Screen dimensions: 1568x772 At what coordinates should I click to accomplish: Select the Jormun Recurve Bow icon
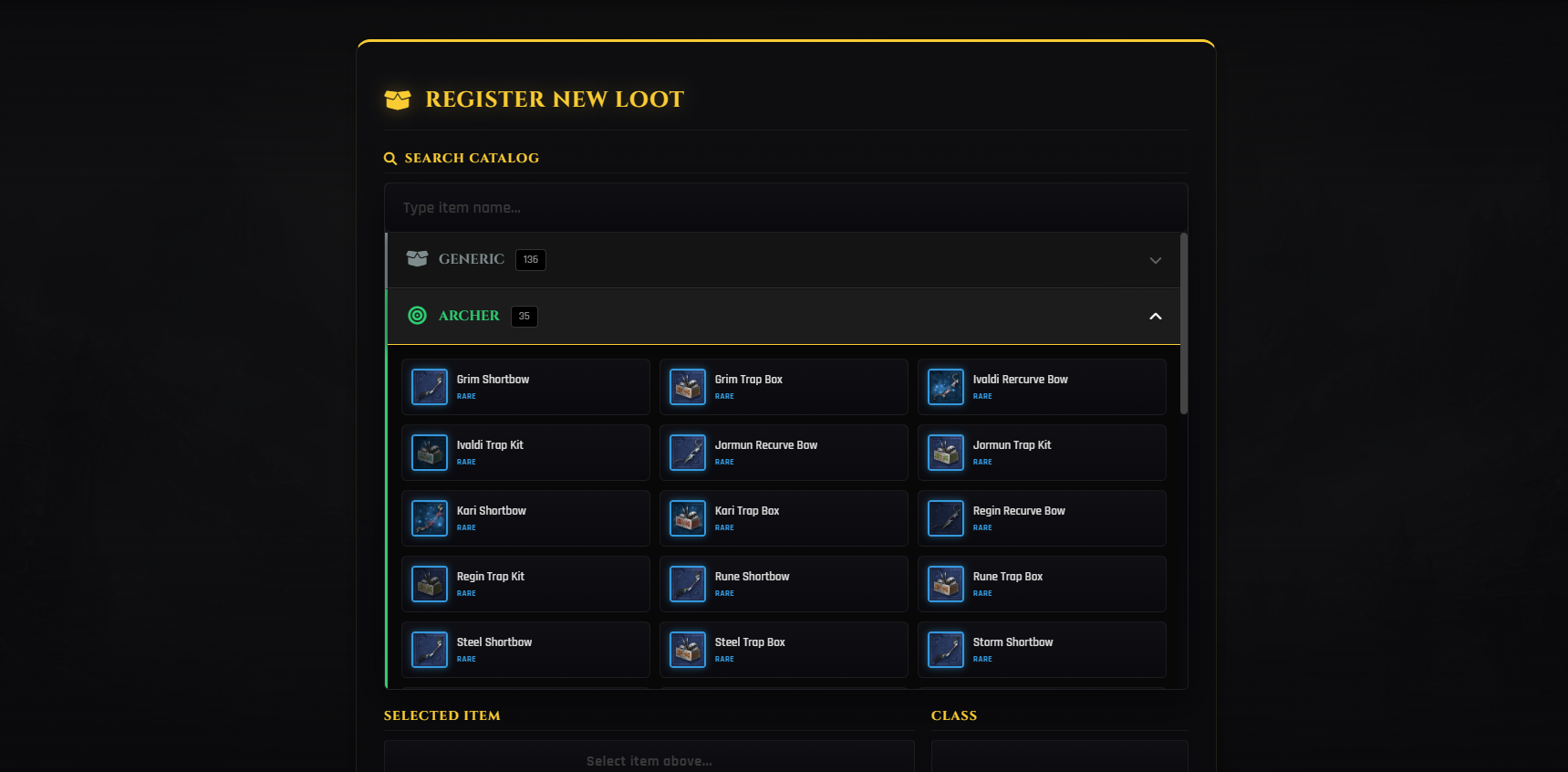pos(687,453)
